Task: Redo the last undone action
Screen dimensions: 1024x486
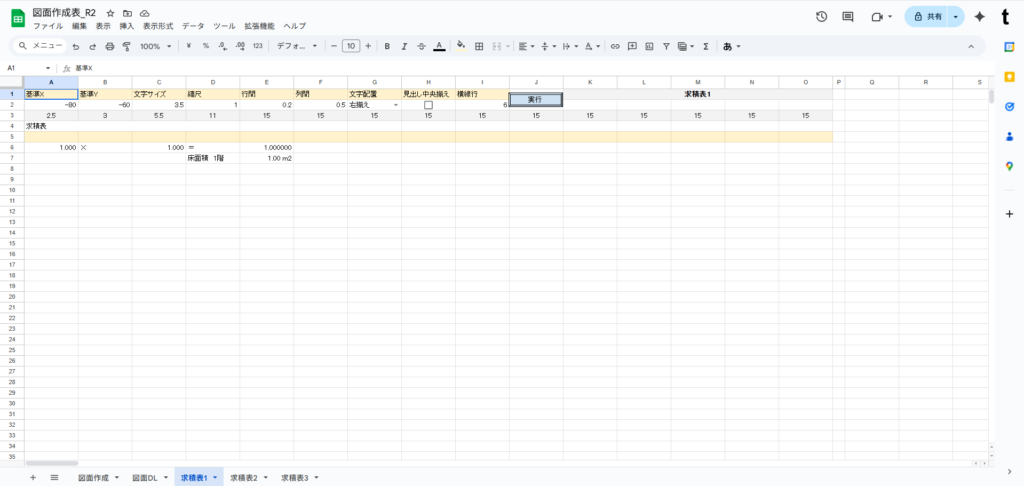Action: coord(92,46)
